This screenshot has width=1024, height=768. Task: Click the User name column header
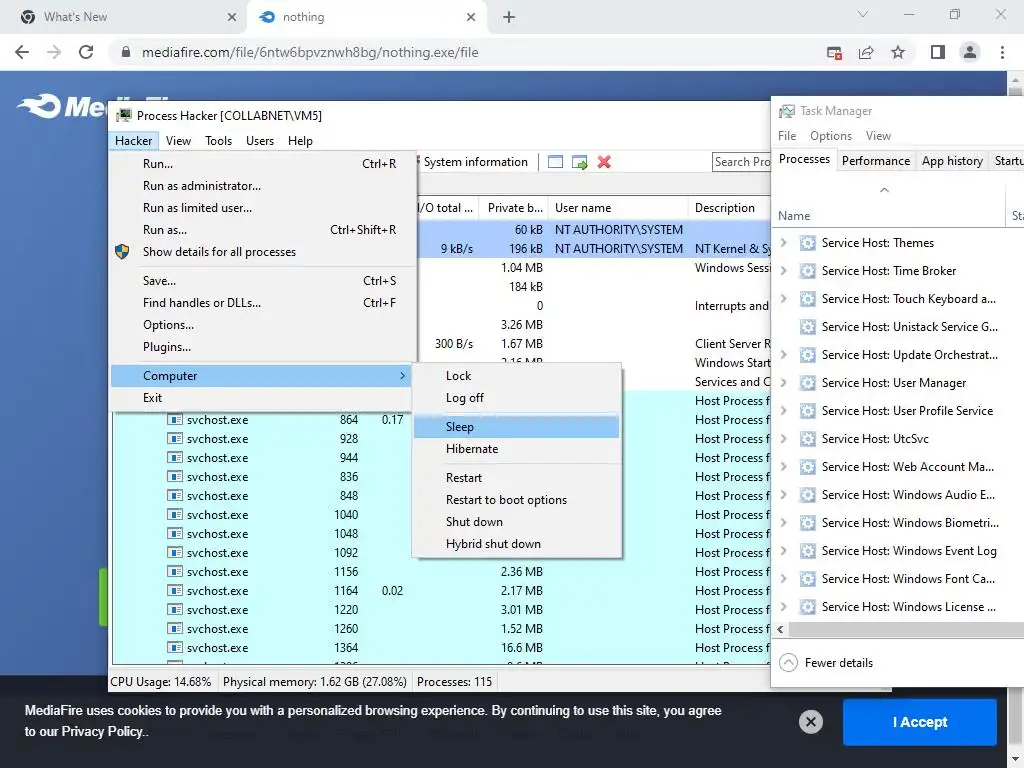618,208
